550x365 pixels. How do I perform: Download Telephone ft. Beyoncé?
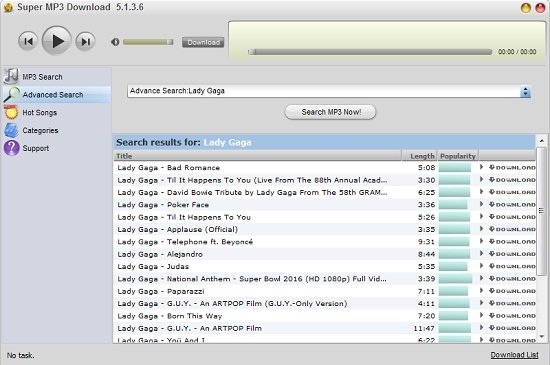pyautogui.click(x=512, y=242)
